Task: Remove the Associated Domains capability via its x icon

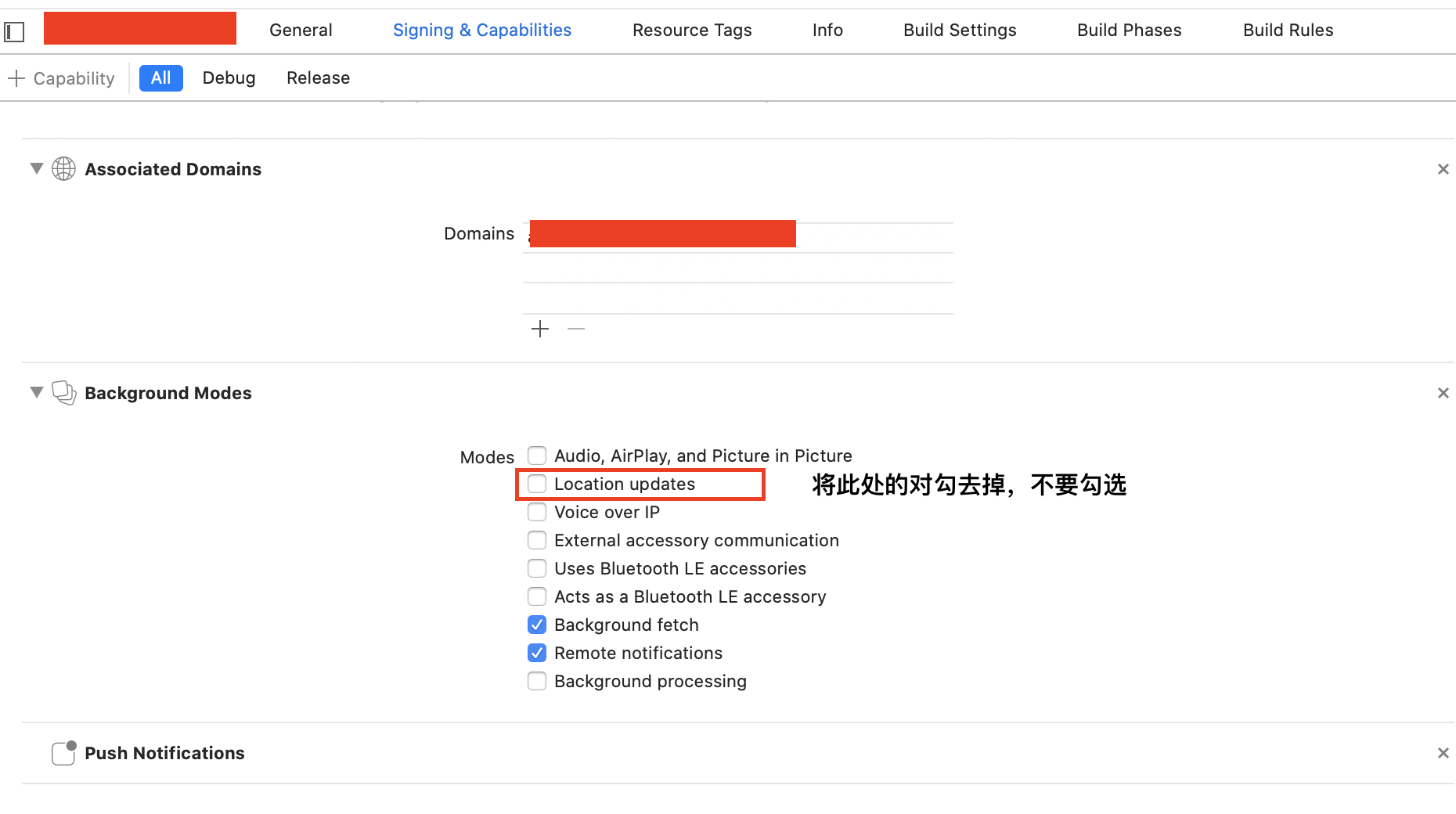Action: (x=1443, y=168)
